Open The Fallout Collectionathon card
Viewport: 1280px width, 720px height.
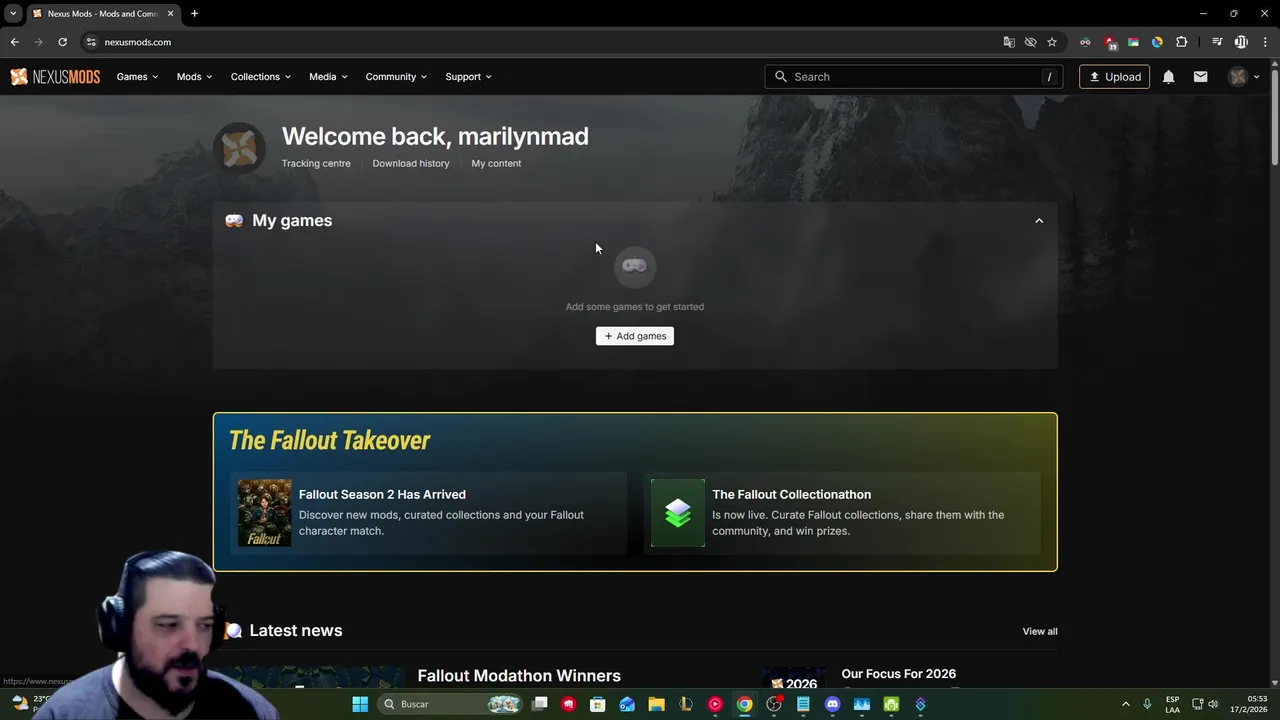(x=842, y=513)
